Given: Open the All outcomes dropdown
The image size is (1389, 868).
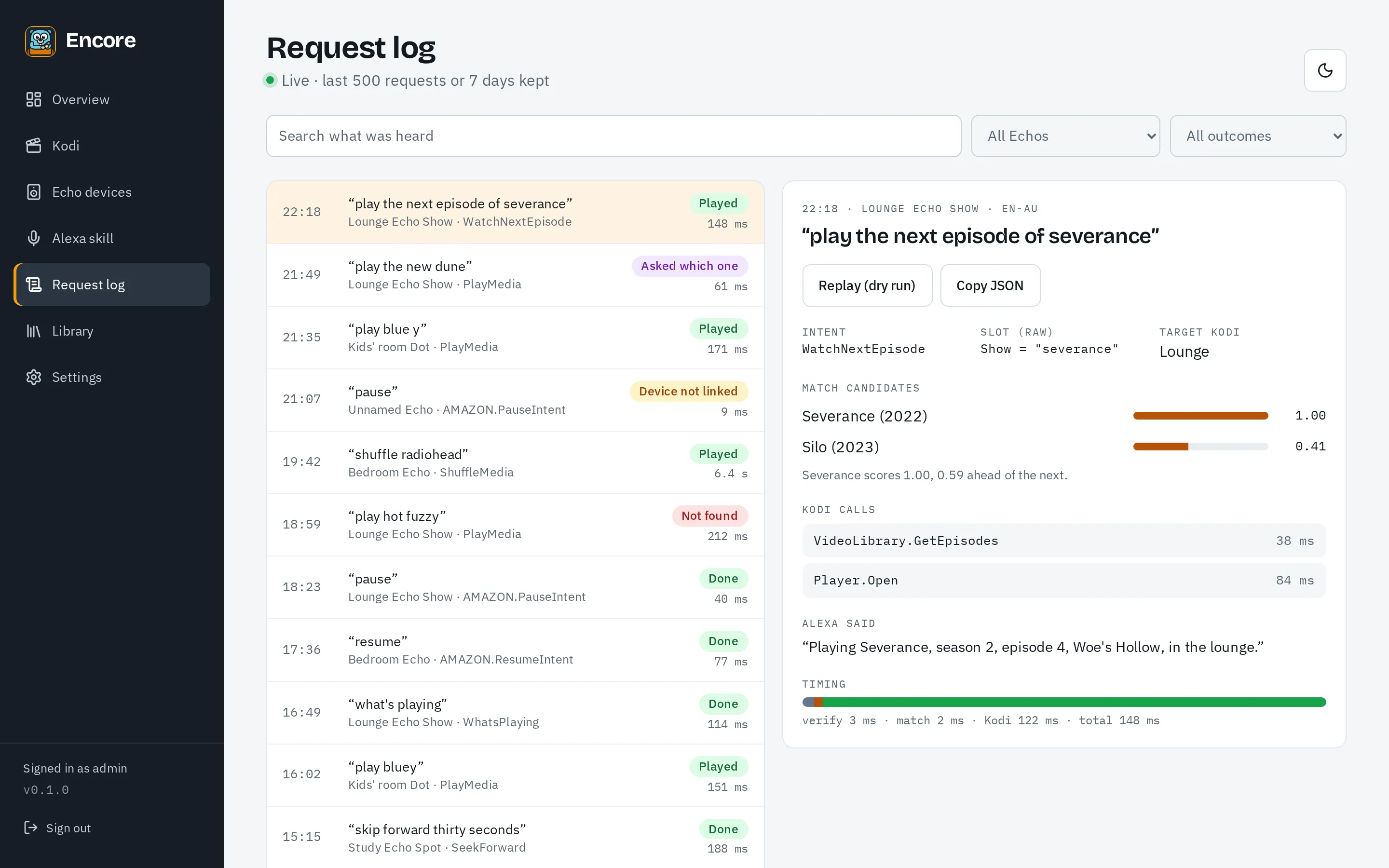Looking at the screenshot, I should (x=1257, y=136).
